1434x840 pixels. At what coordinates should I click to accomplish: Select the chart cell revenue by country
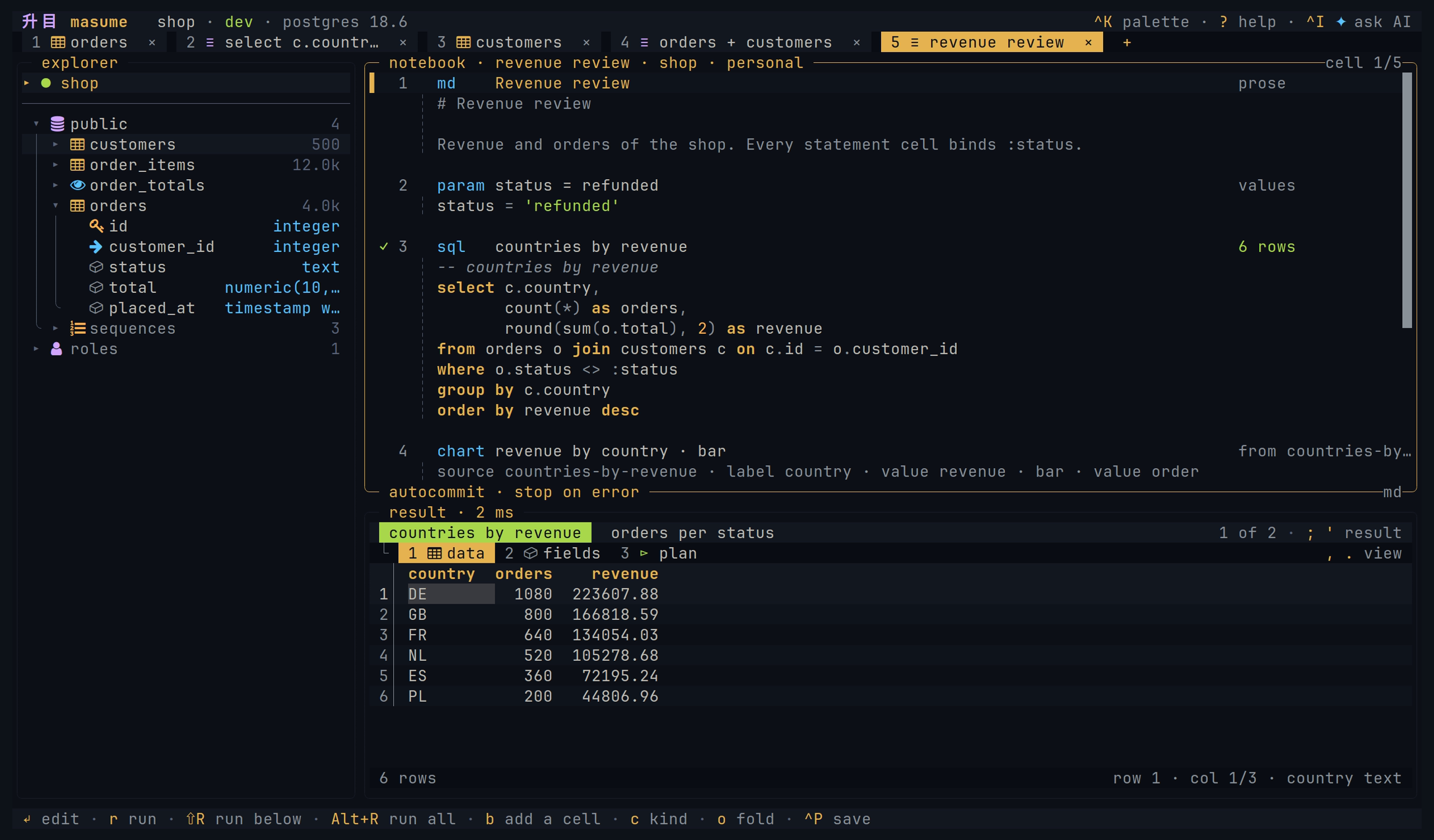pyautogui.click(x=890, y=451)
